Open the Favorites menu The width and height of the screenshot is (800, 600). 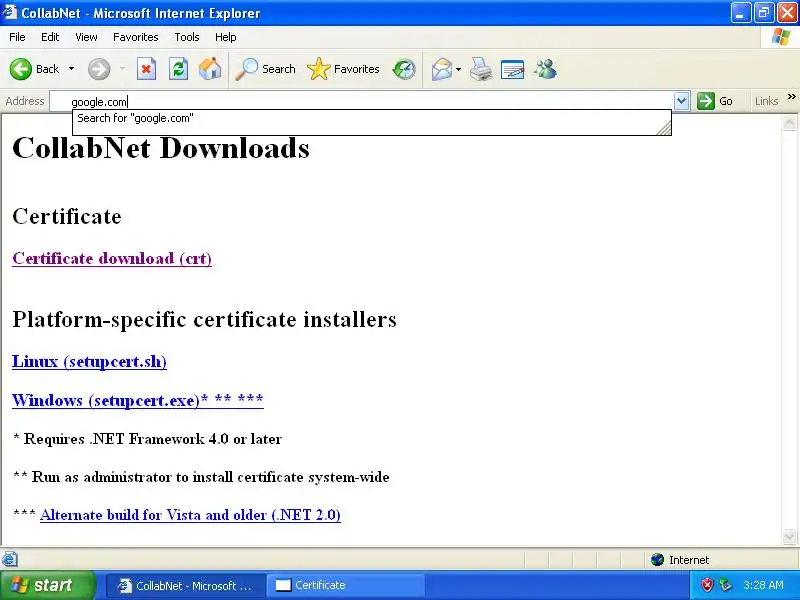tap(136, 37)
